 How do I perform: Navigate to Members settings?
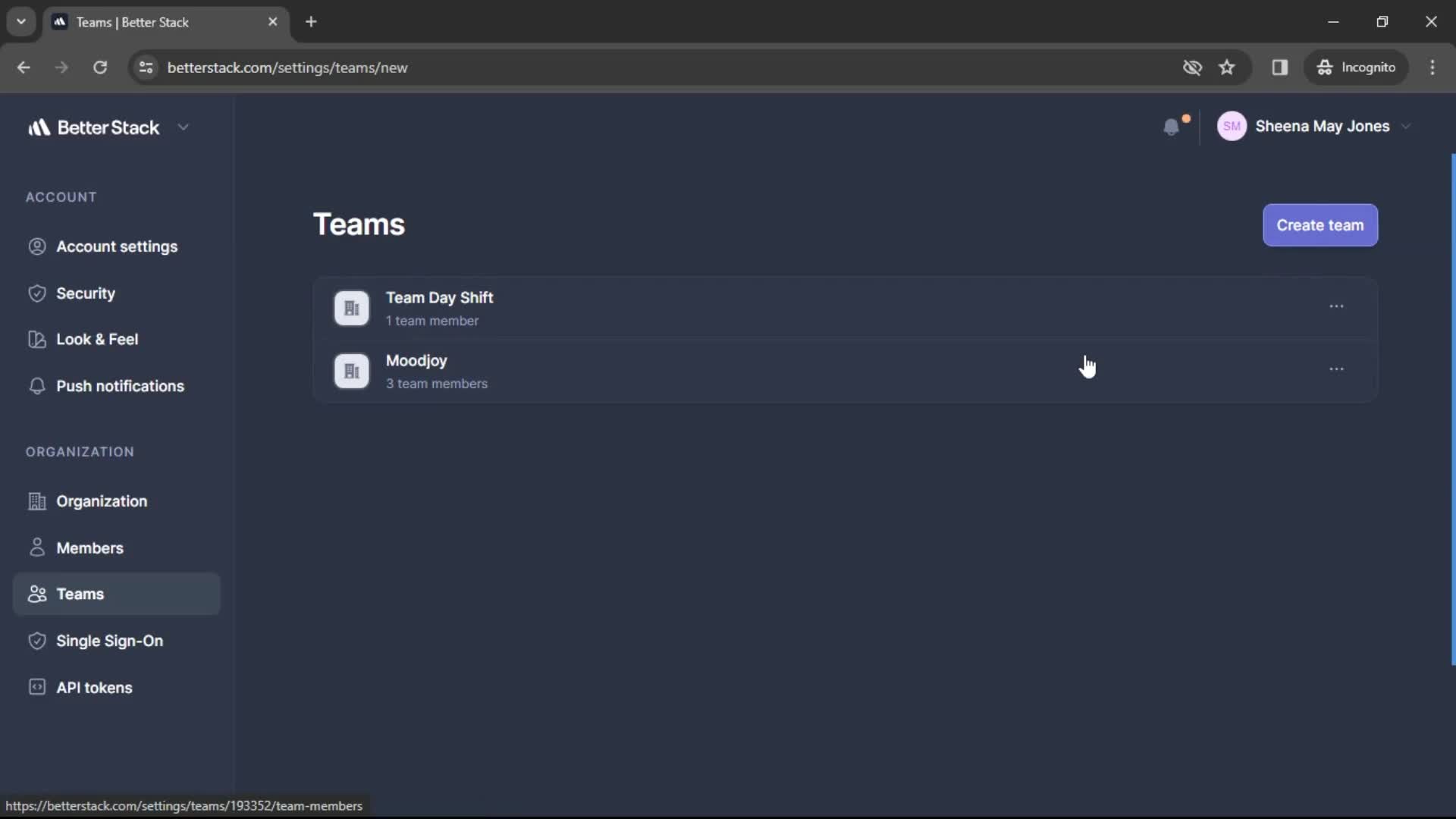pos(89,548)
